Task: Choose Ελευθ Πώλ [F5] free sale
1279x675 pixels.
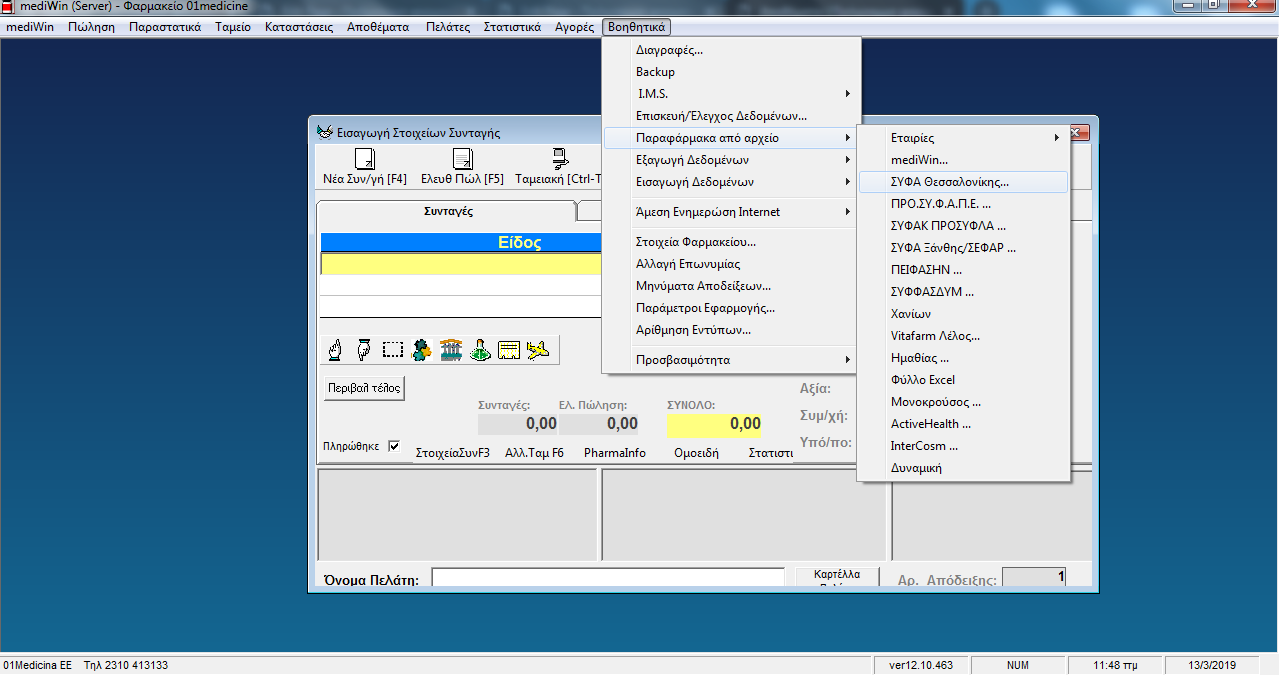Action: (462, 167)
